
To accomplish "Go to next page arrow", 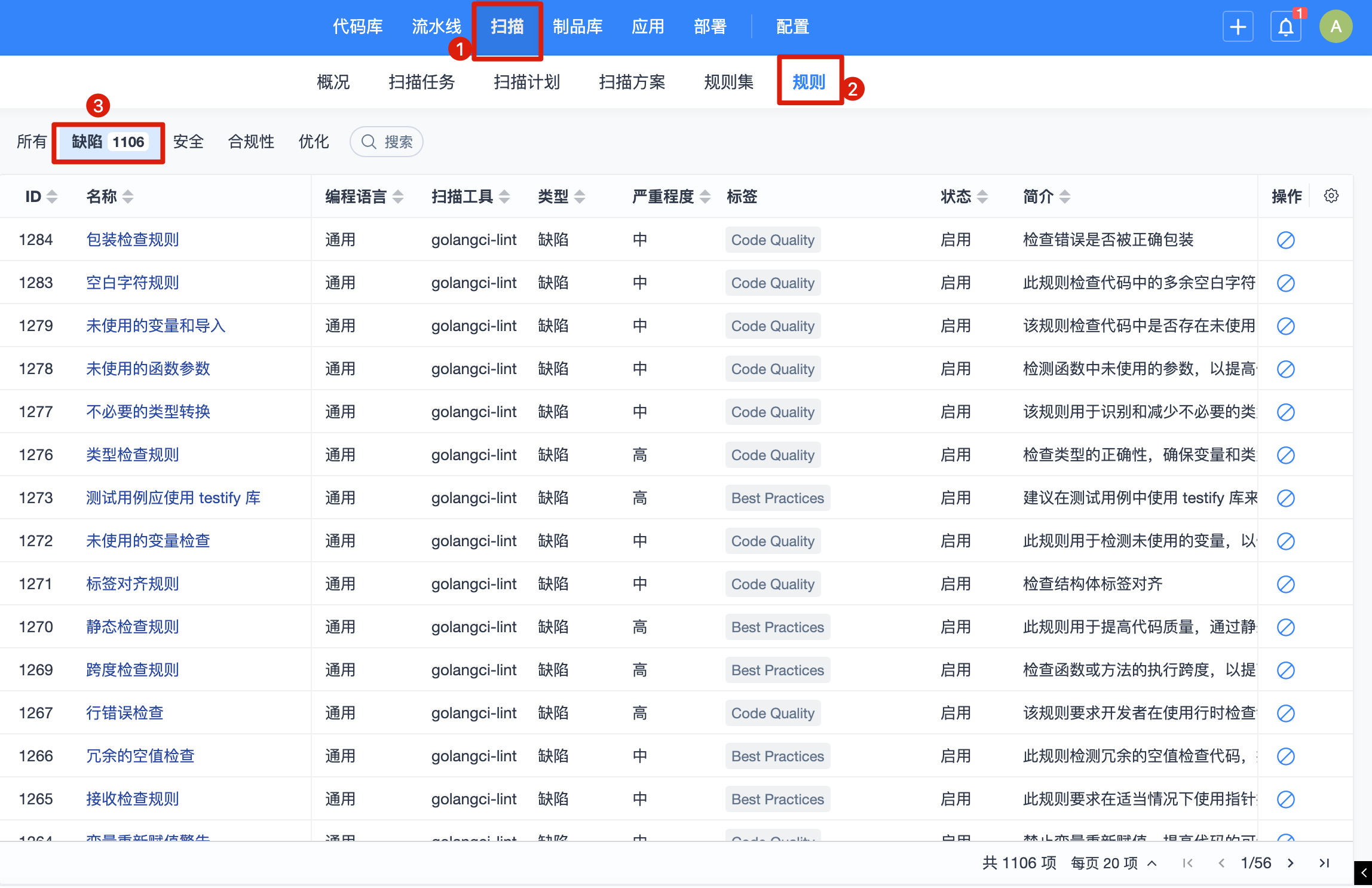I will coord(1291,863).
